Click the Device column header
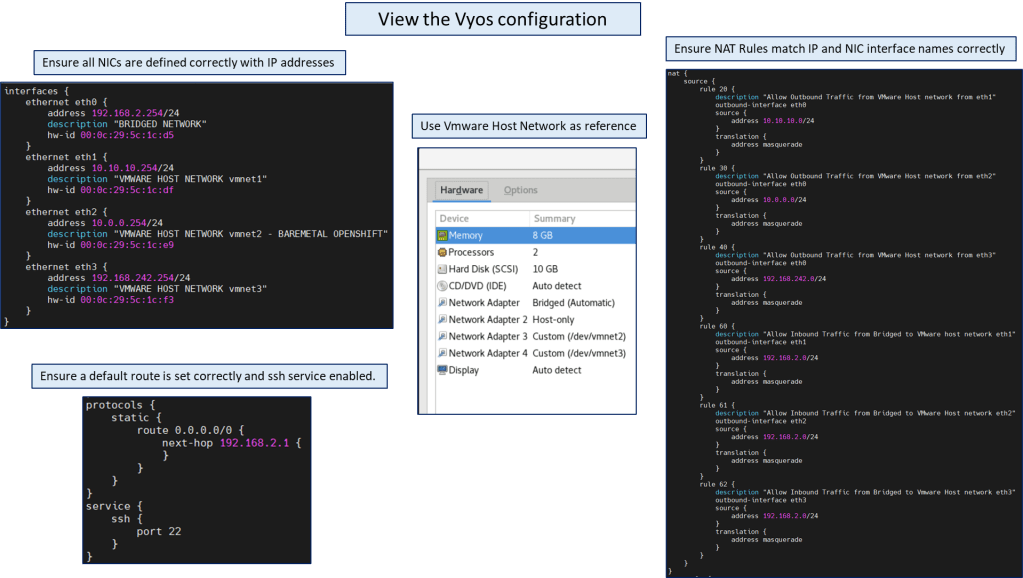Viewport: 1023px width, 578px height. tap(454, 218)
